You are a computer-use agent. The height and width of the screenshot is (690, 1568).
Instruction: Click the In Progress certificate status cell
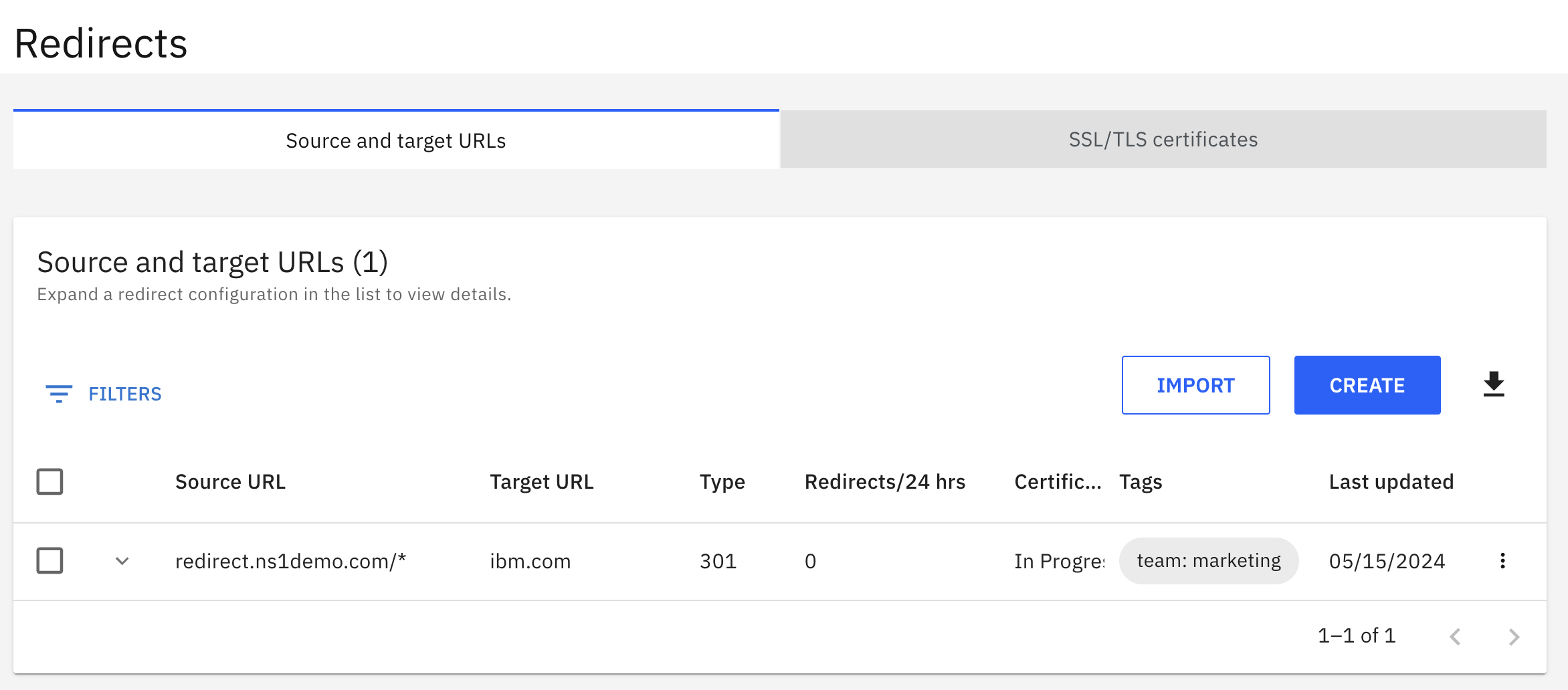(1059, 562)
